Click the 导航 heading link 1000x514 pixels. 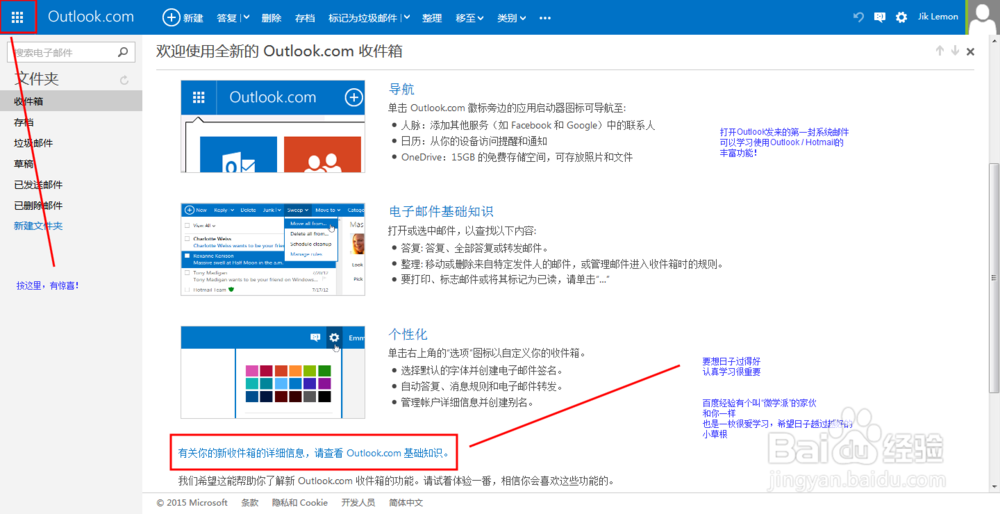(x=401, y=89)
